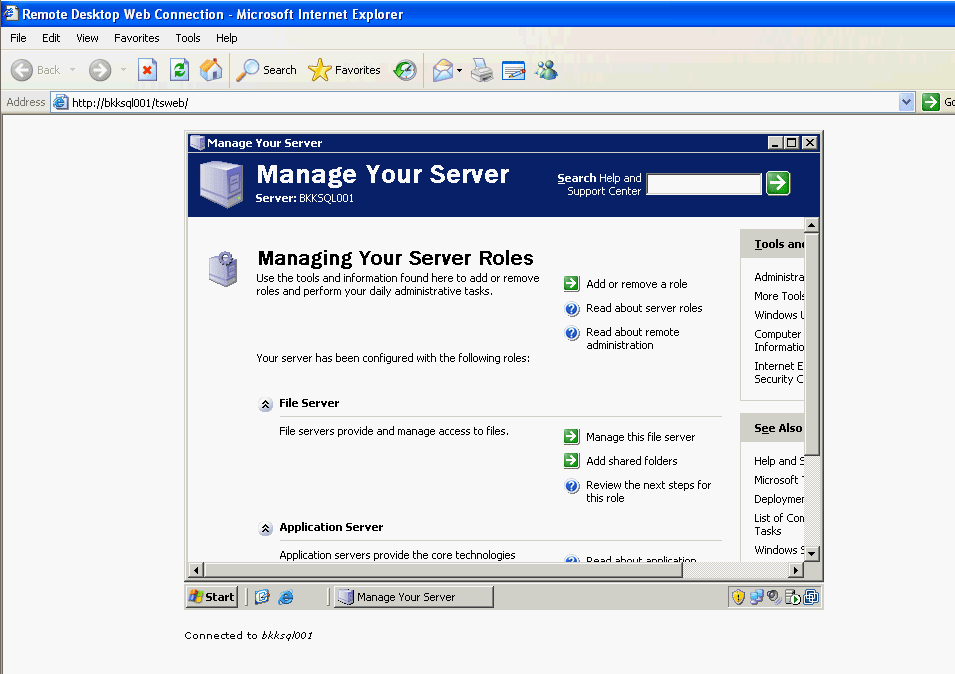Click the vertical scrollbar up arrow

[811, 225]
